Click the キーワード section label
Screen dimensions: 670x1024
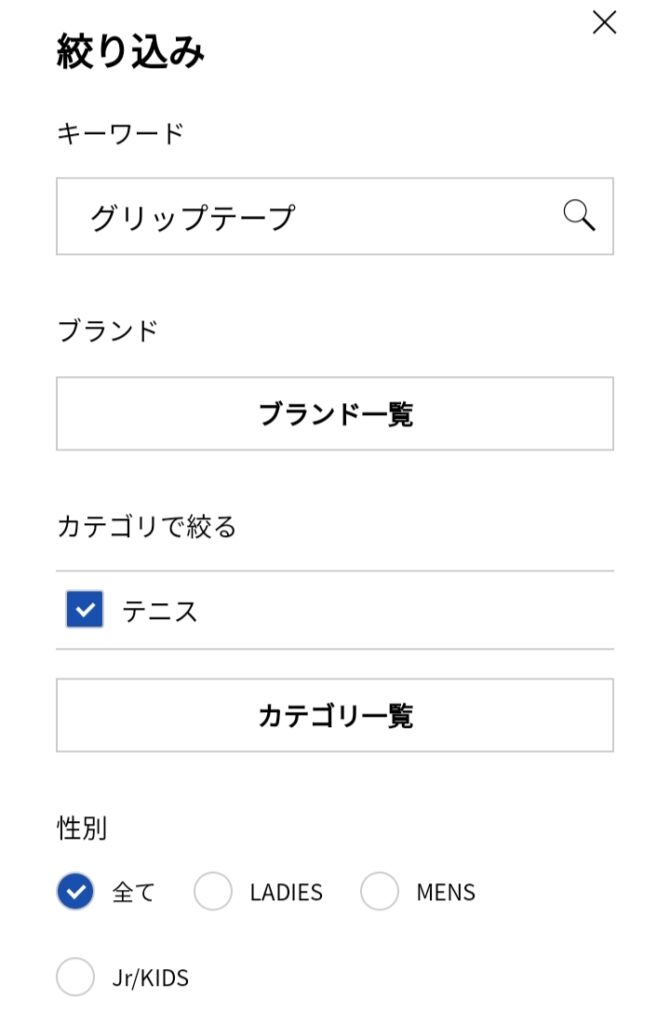[x=120, y=133]
